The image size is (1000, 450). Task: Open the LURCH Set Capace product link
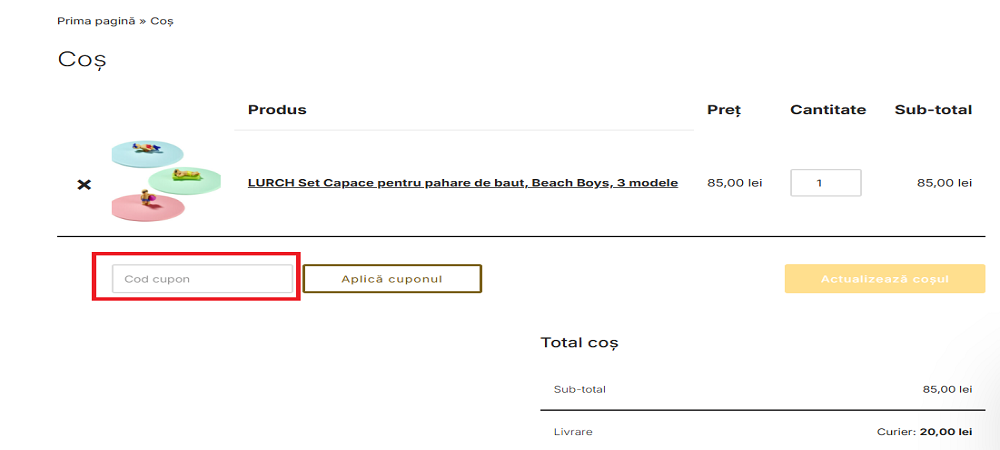pos(463,183)
